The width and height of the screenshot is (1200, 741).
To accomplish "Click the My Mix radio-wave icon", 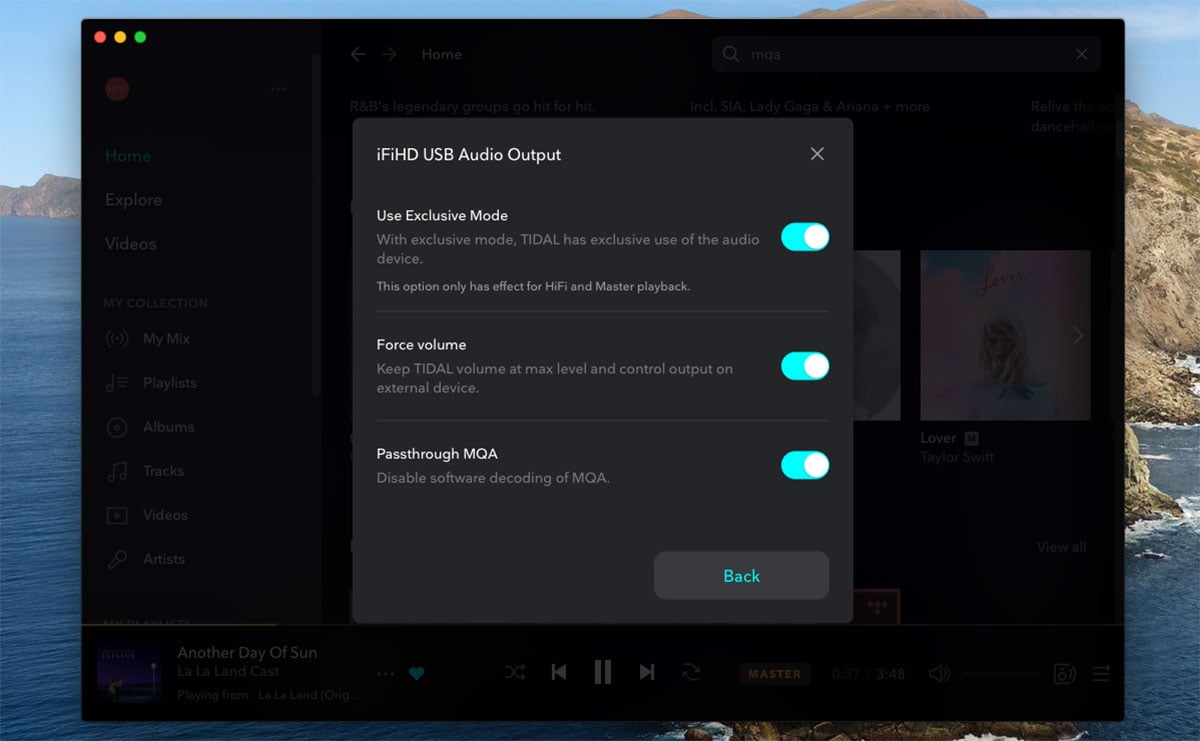I will [117, 339].
